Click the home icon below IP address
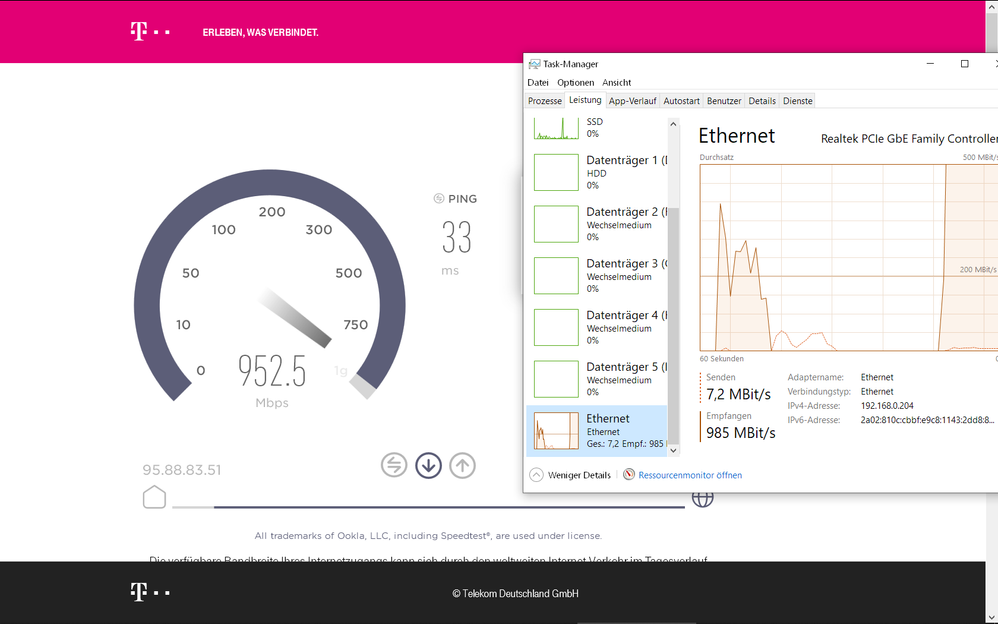The image size is (998, 624). pos(154,497)
